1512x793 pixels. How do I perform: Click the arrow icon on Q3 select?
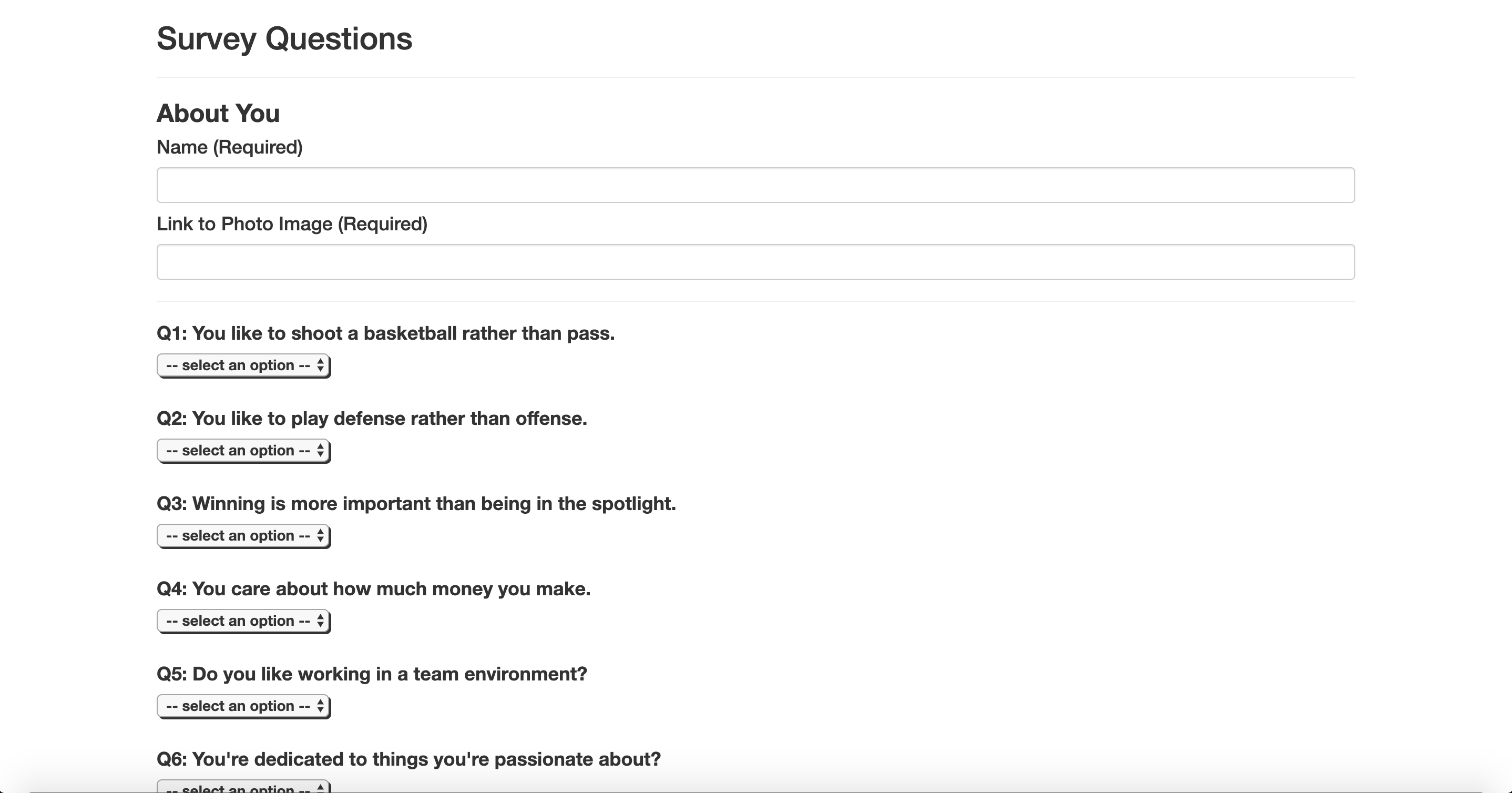pos(320,535)
